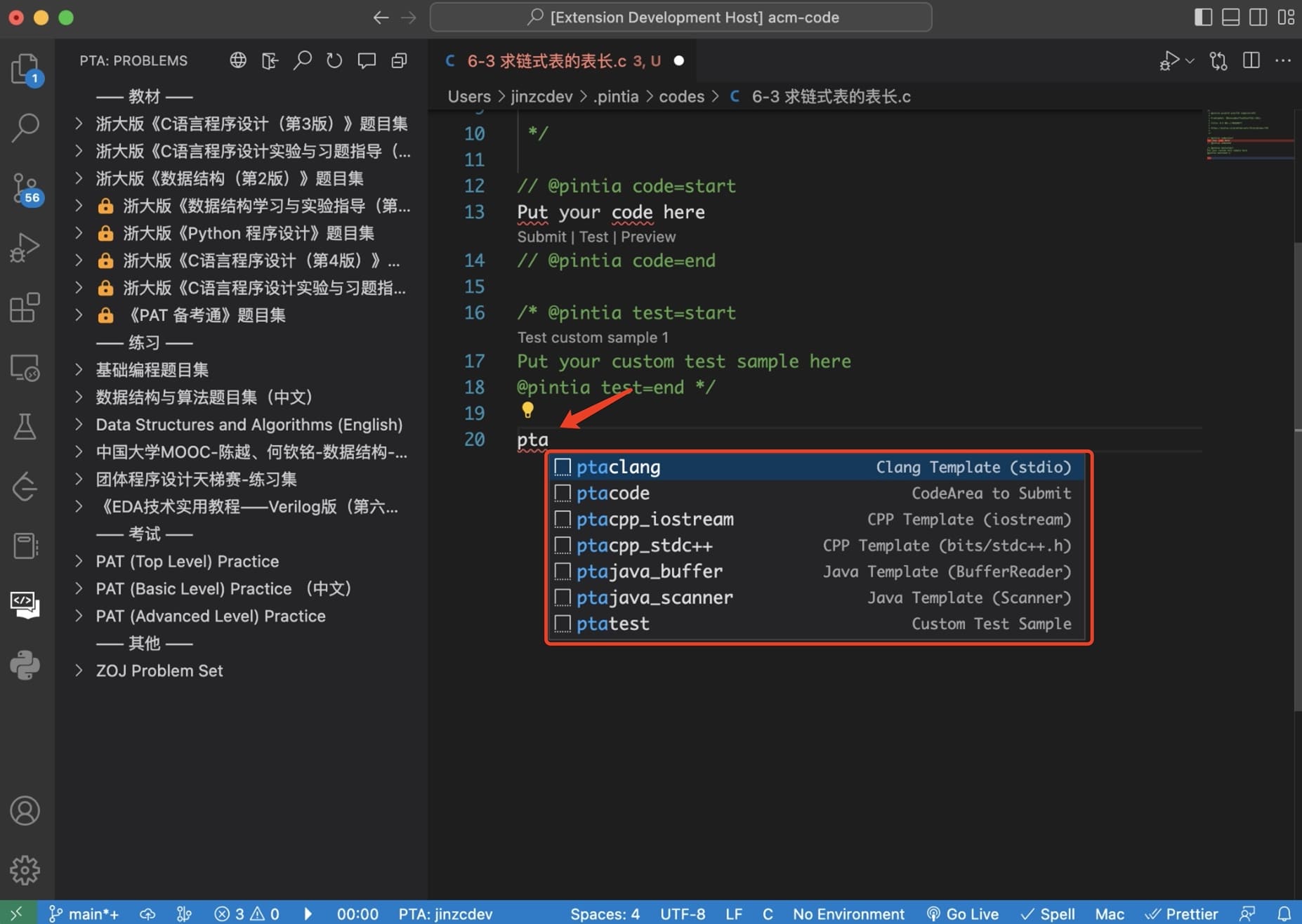
Task: Choose the ptacpp_iostream suggestion
Action: point(815,519)
